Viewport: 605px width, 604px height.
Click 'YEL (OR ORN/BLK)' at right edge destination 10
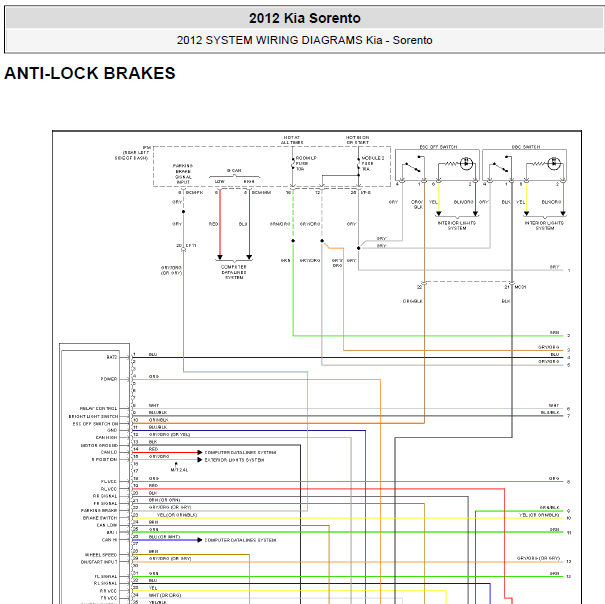539,515
